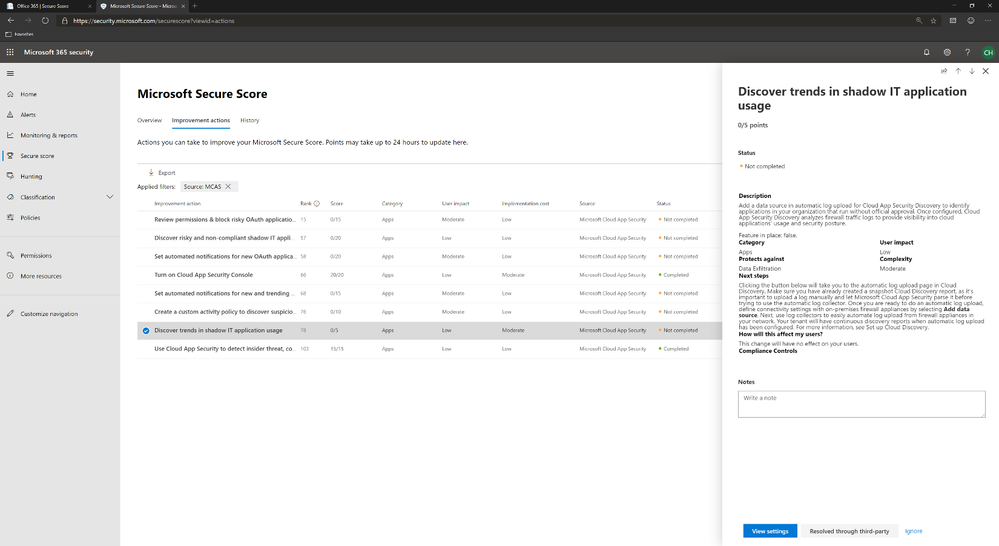Image resolution: width=999 pixels, height=546 pixels.
Task: Go to previous action with up arrow
Action: pos(958,71)
